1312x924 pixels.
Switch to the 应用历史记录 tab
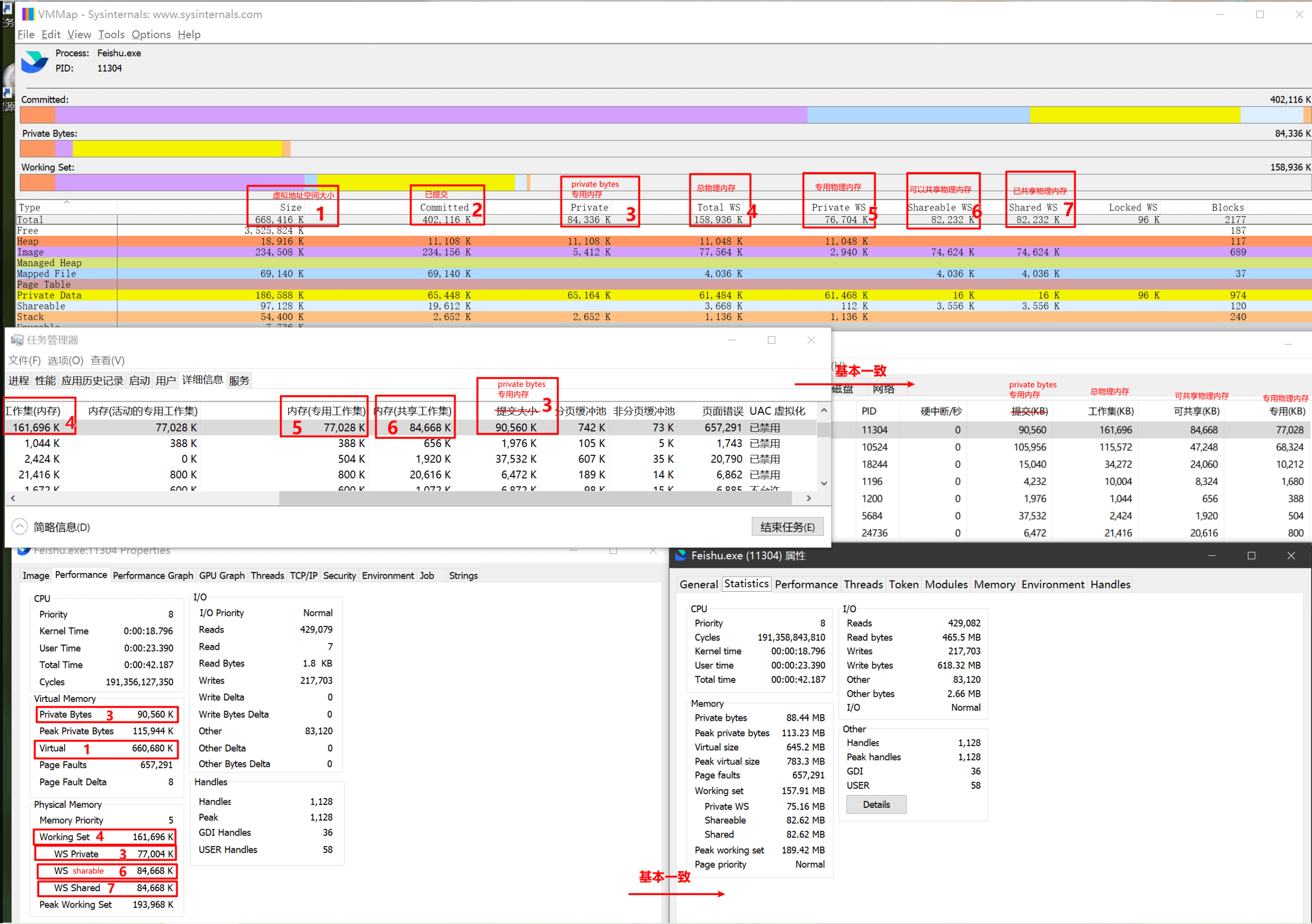tap(92, 381)
